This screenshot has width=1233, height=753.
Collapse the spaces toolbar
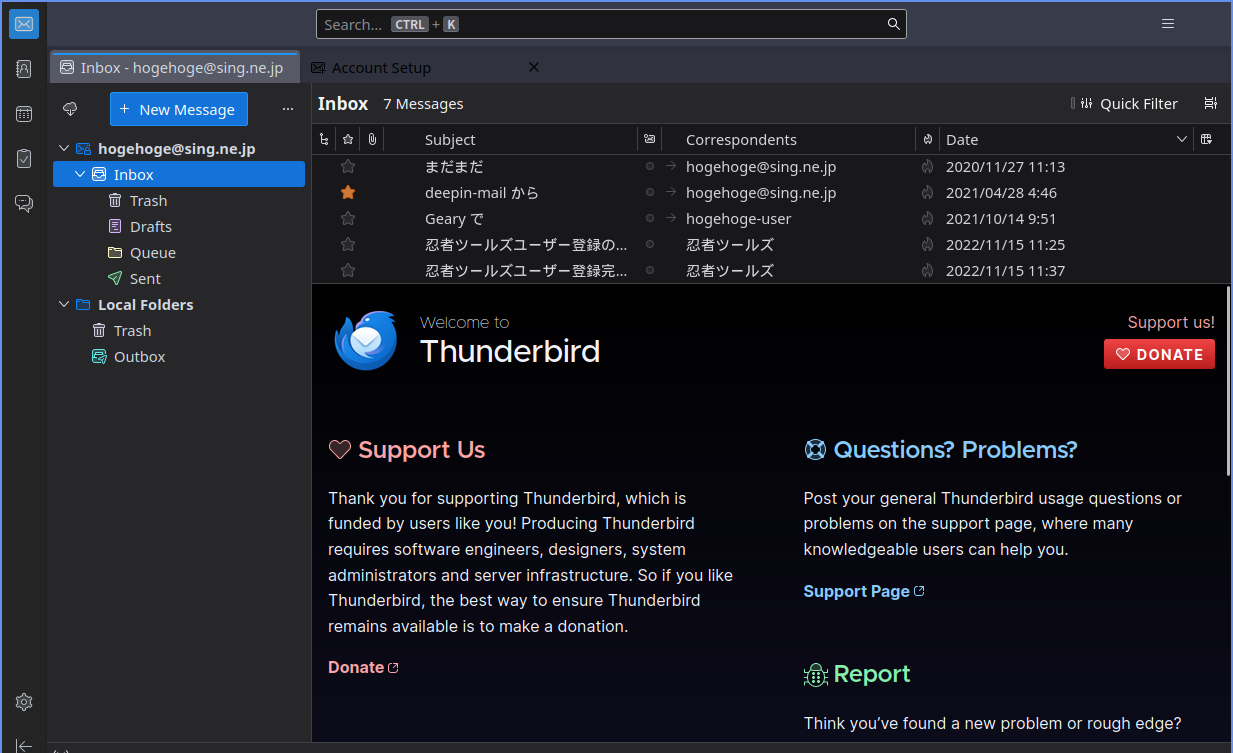[24, 745]
